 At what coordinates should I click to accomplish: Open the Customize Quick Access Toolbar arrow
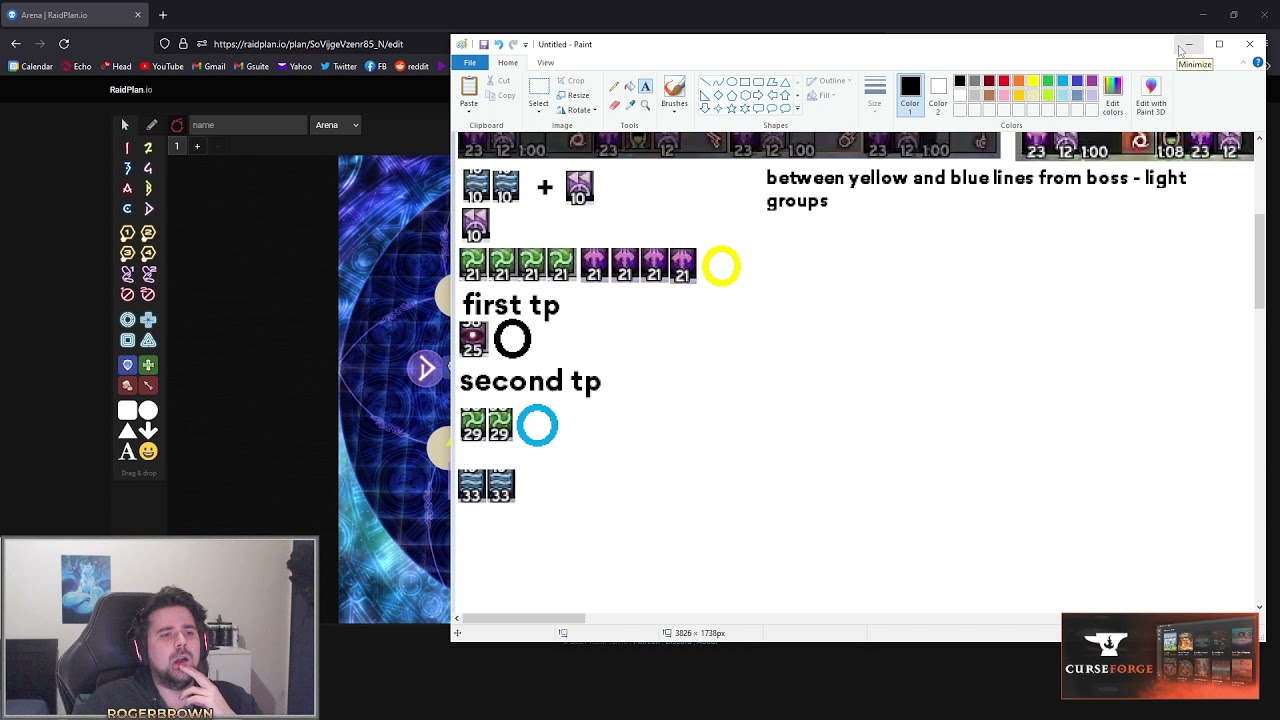525,44
